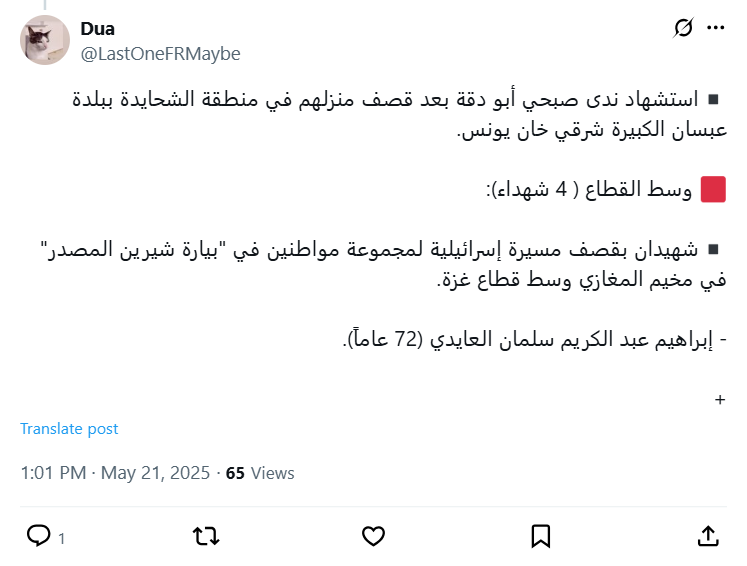Click the reply speech bubble icon
This screenshot has height=566, width=747.
[x=38, y=536]
